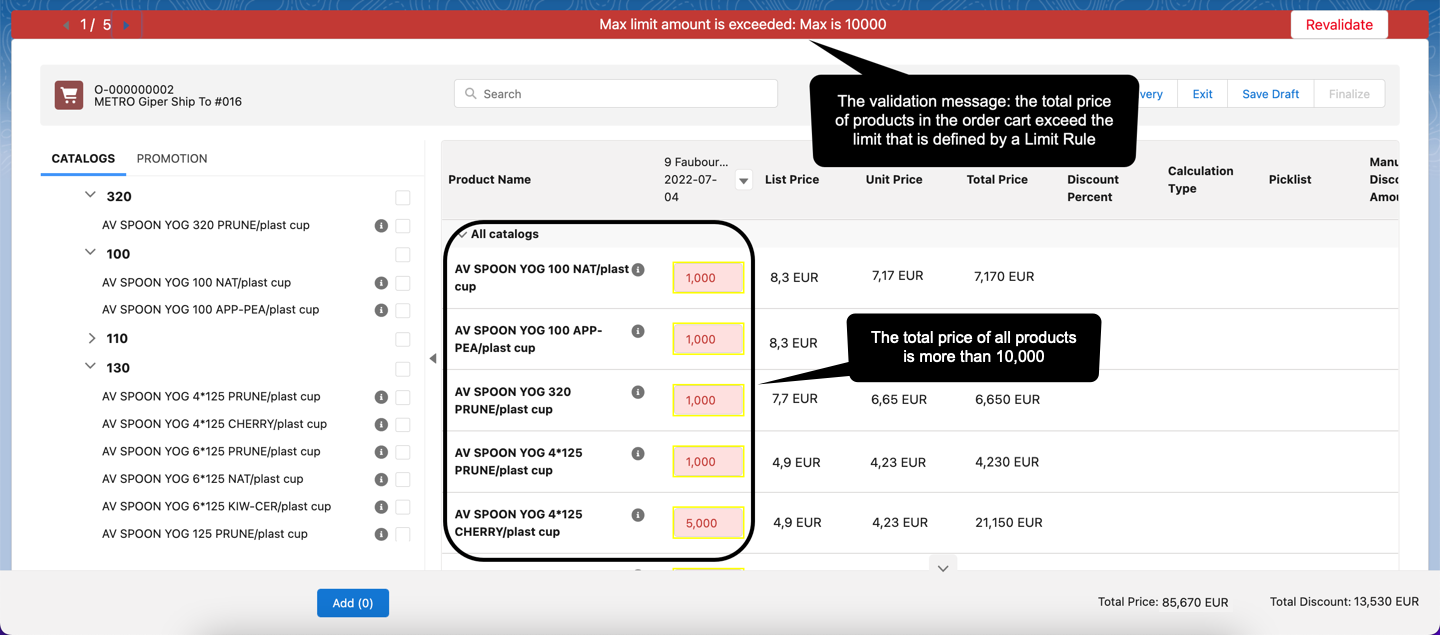The width and height of the screenshot is (1440, 635).
Task: Expand the 110 catalog tree node
Action: point(92,338)
